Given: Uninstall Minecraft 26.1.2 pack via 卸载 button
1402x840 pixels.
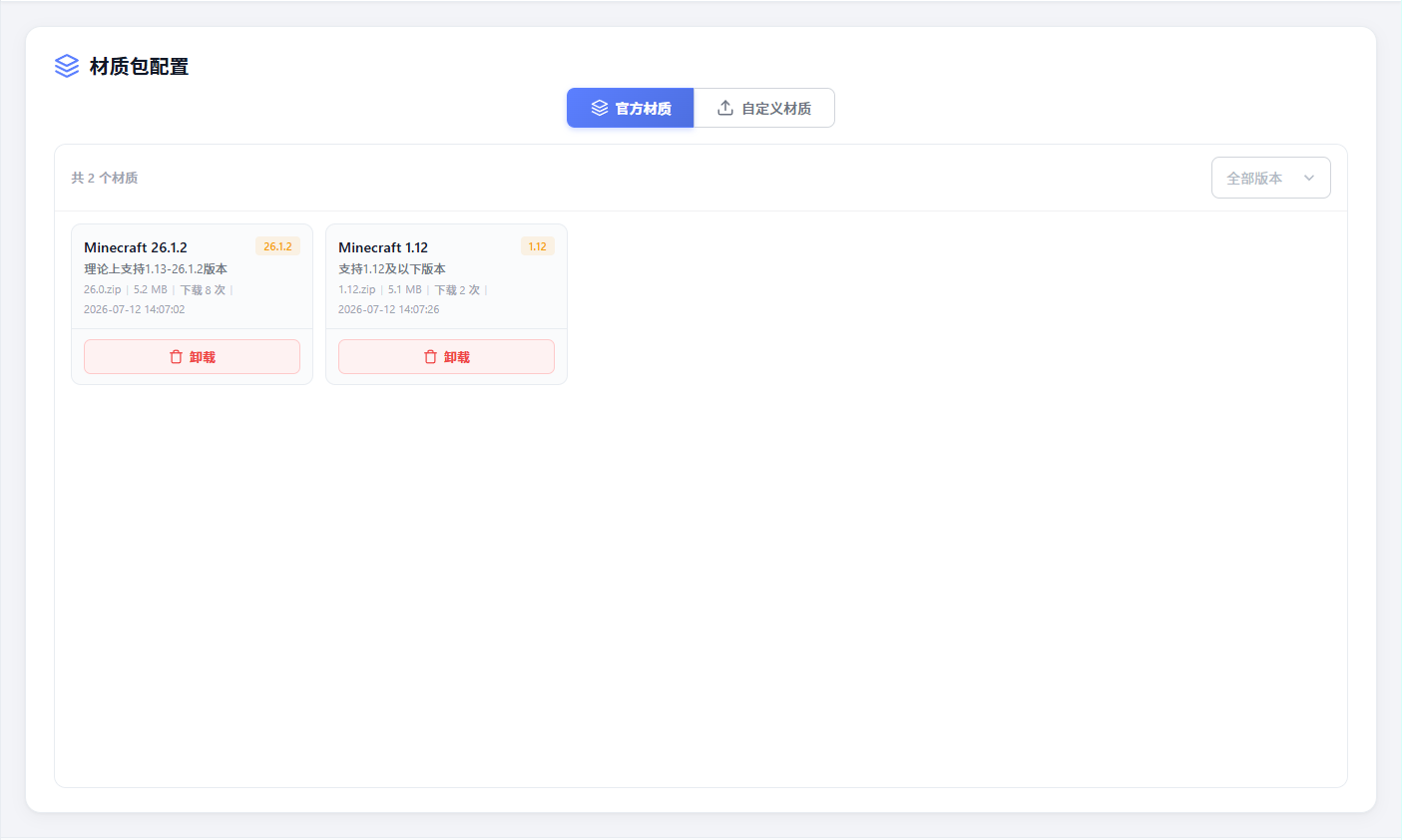Looking at the screenshot, I should coord(192,357).
